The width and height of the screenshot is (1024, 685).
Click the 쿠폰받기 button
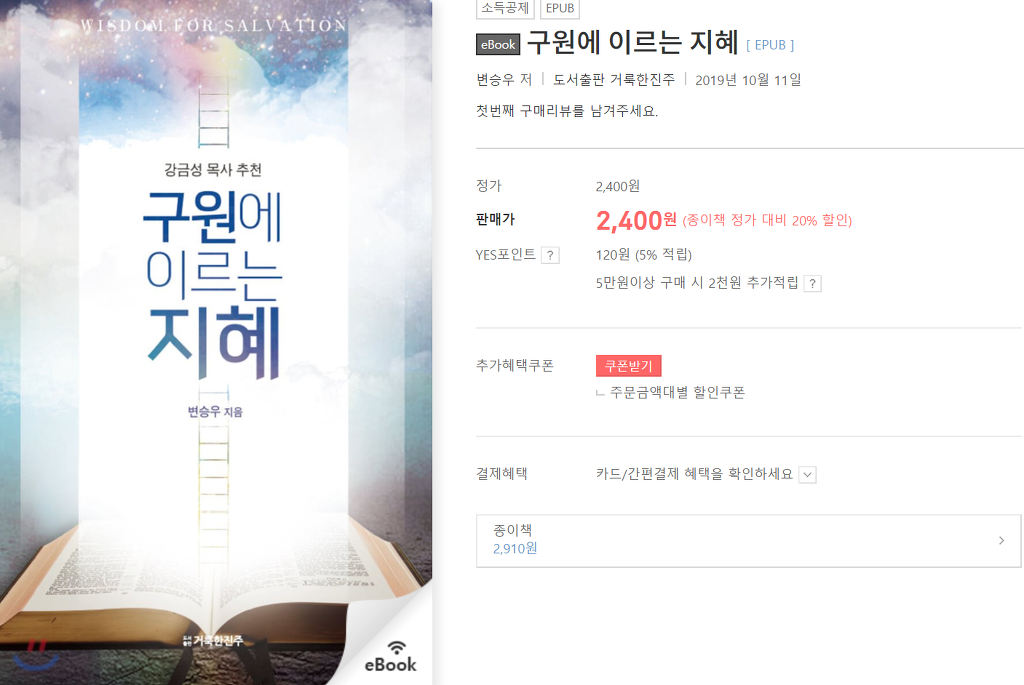[628, 366]
